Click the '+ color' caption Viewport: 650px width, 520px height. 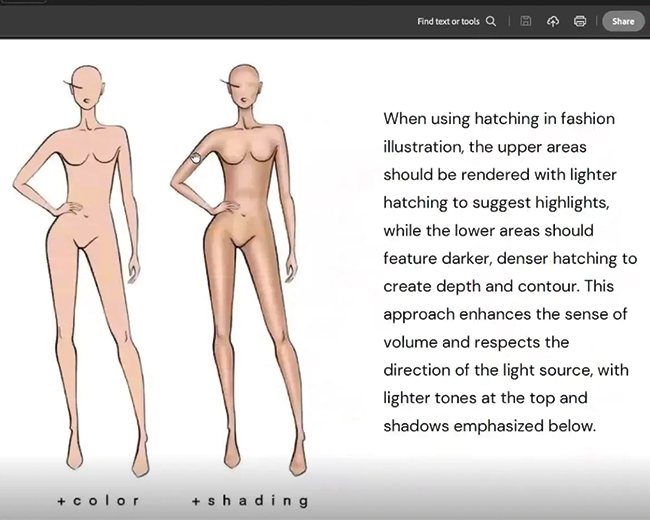point(98,500)
